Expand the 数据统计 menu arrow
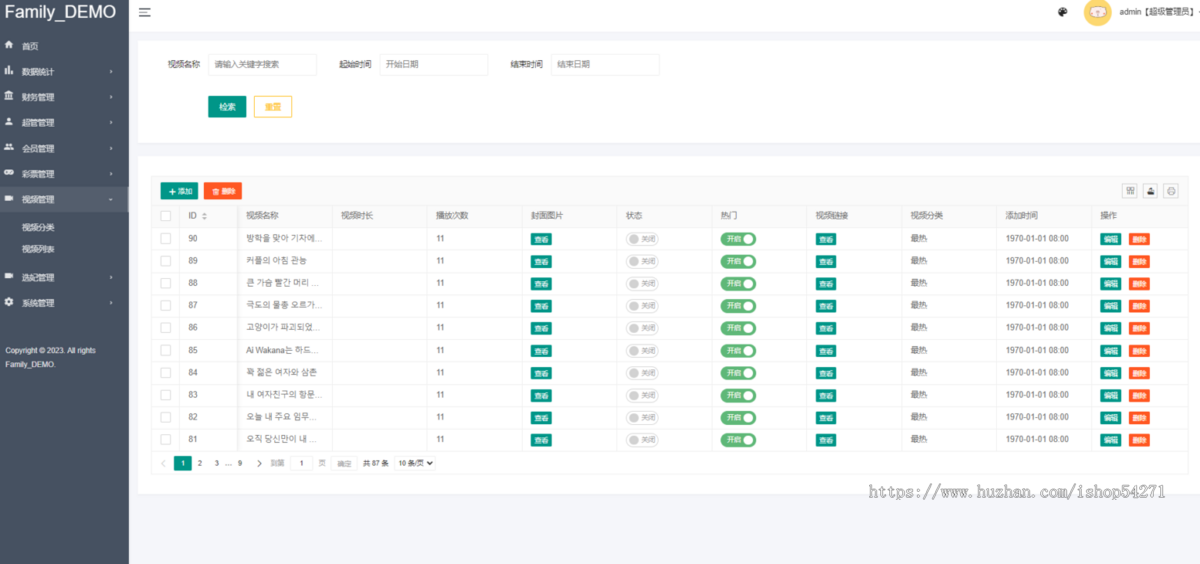 click(111, 72)
